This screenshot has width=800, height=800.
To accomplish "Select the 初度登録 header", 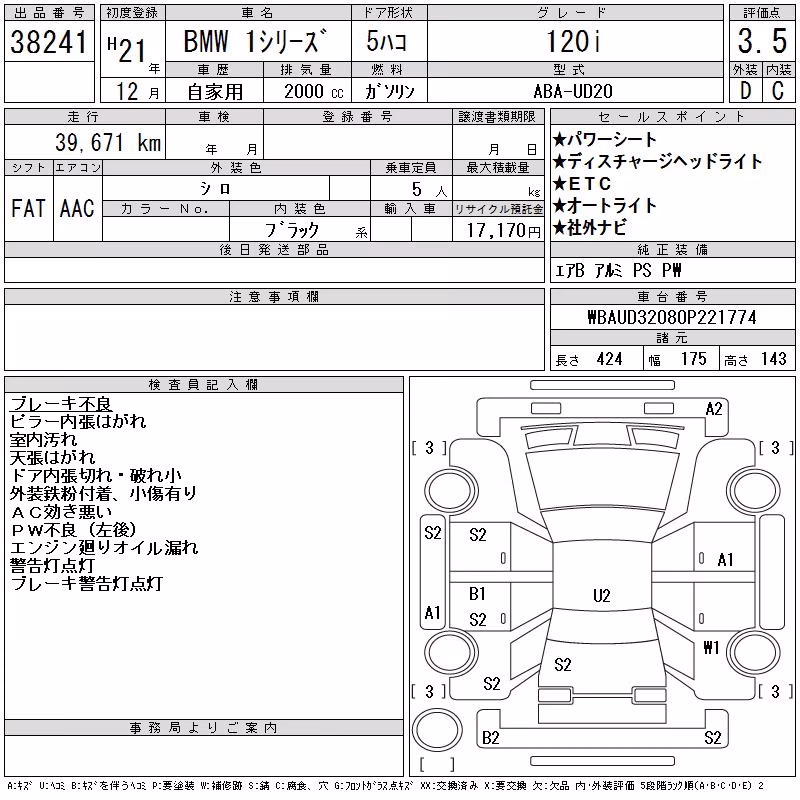I will pos(132,12).
